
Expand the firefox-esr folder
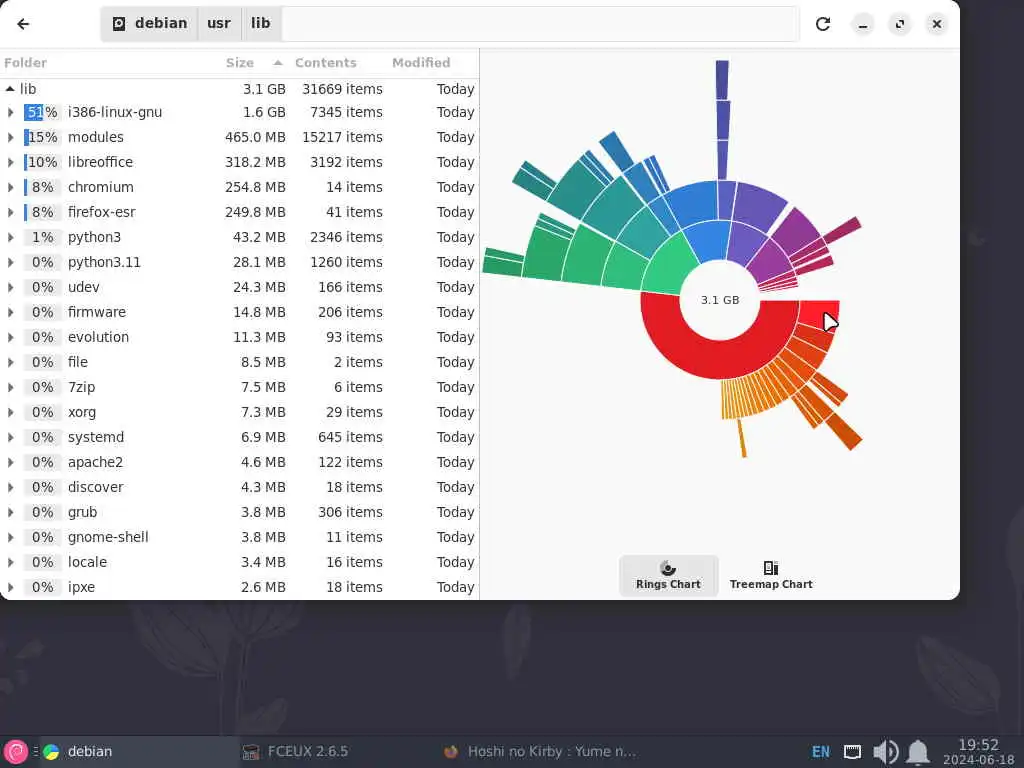pos(10,212)
